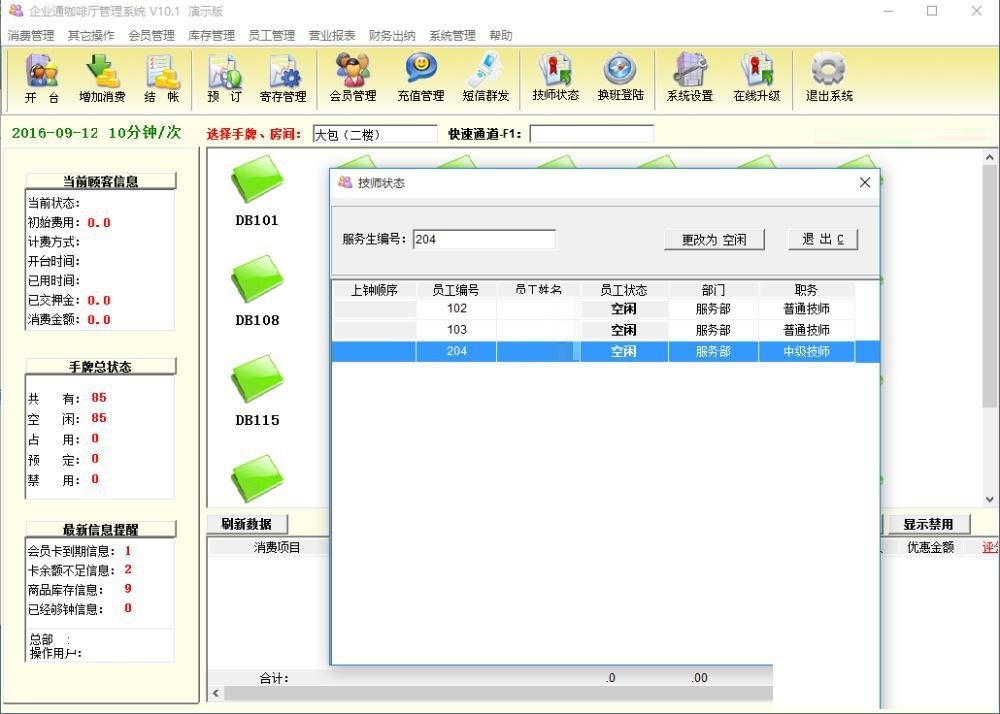
Task: Click the 开台 toolbar icon
Action: point(42,79)
